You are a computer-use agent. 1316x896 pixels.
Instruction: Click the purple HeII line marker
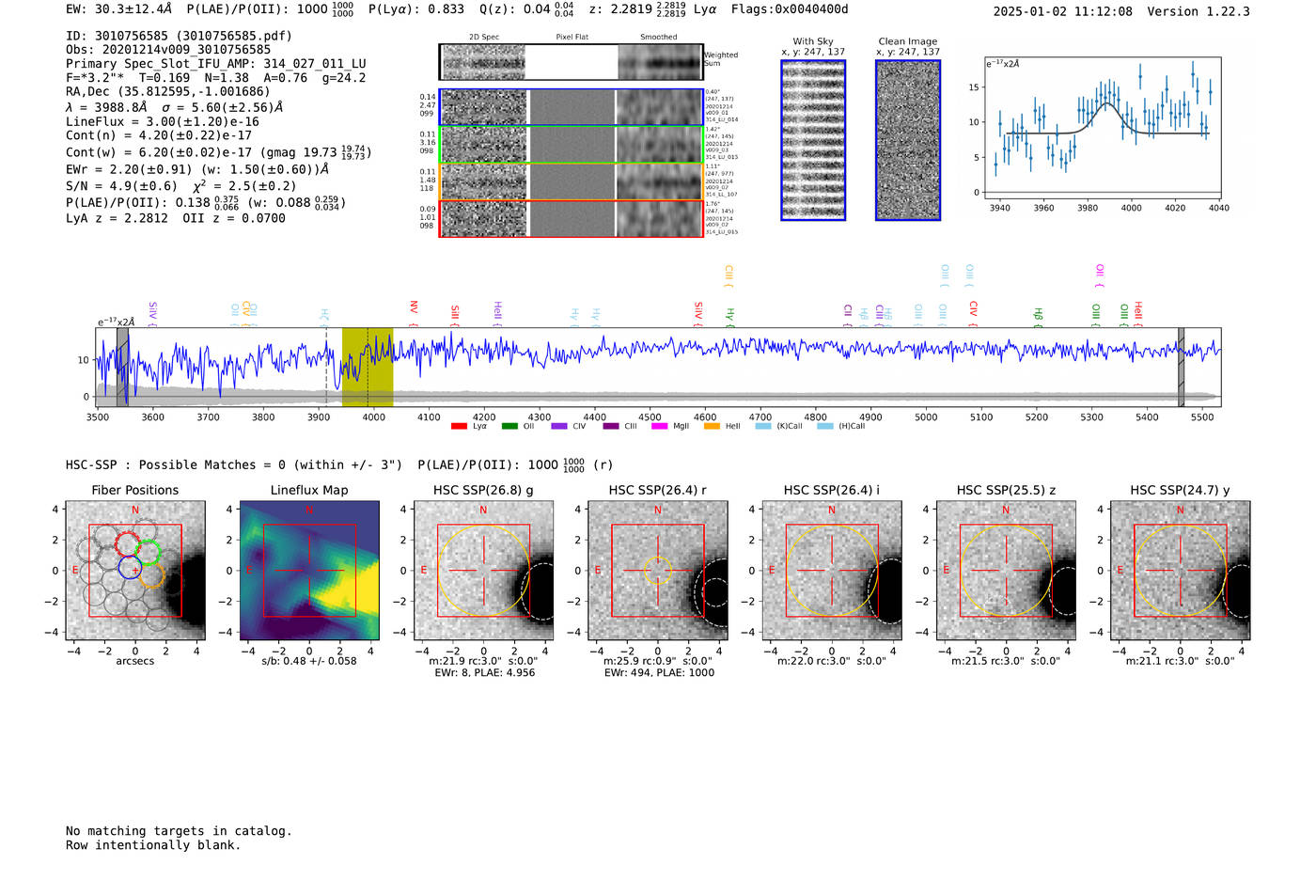(498, 314)
